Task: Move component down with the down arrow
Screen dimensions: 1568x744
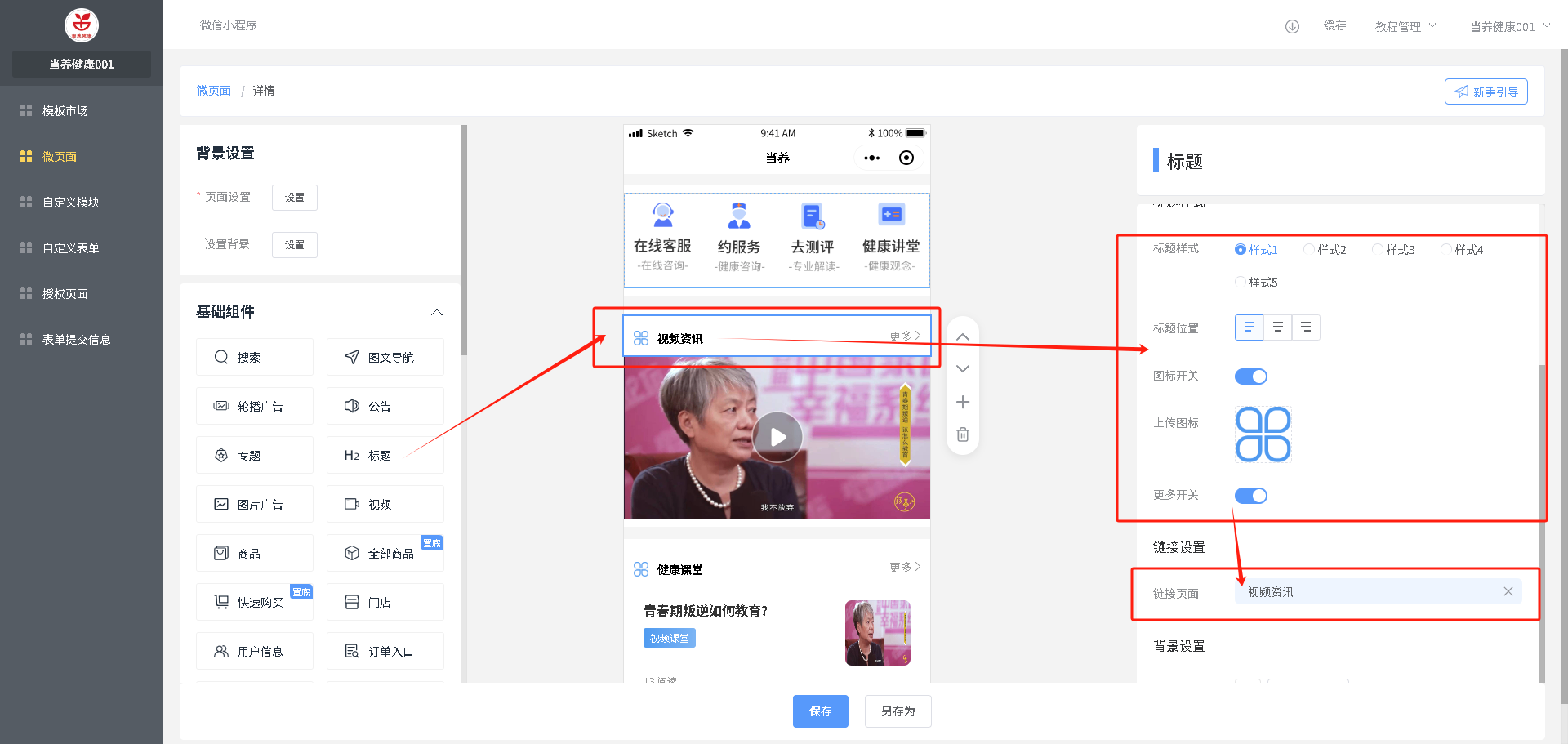Action: click(x=963, y=369)
